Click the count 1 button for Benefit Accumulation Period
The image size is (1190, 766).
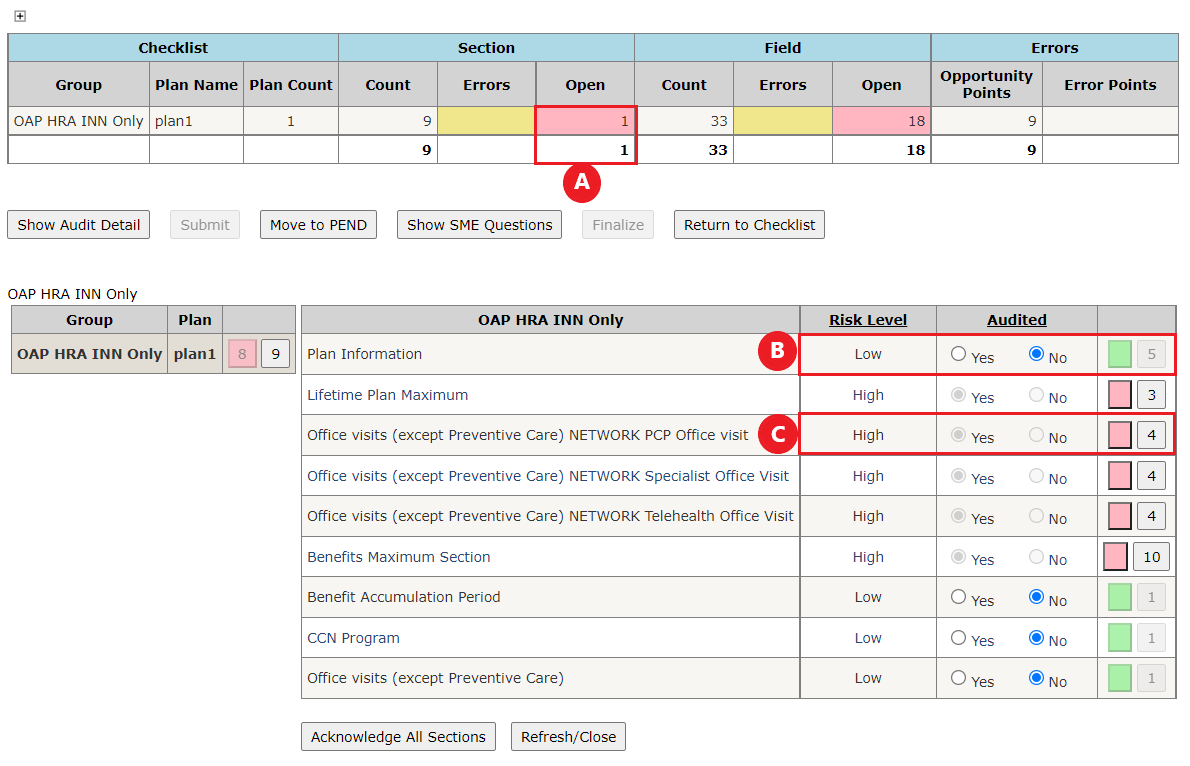[1151, 597]
